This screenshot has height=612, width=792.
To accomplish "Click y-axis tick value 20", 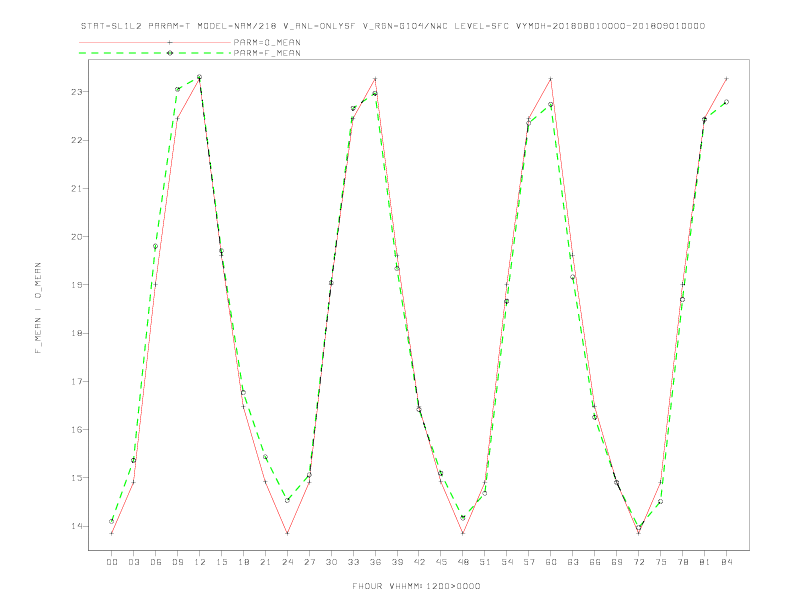I will point(77,237).
